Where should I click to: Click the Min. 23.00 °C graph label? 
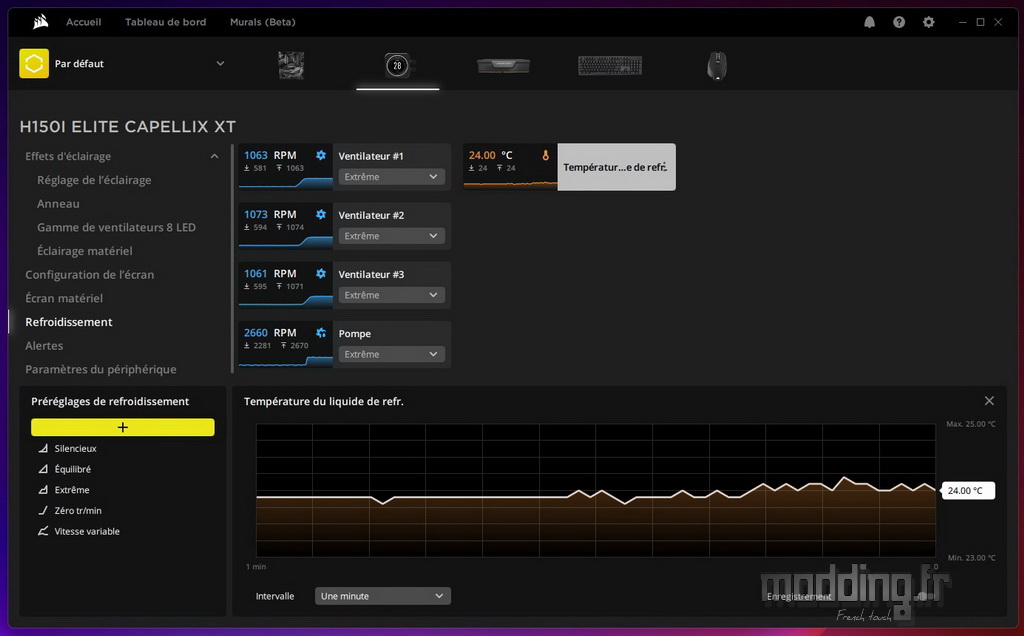(x=972, y=558)
